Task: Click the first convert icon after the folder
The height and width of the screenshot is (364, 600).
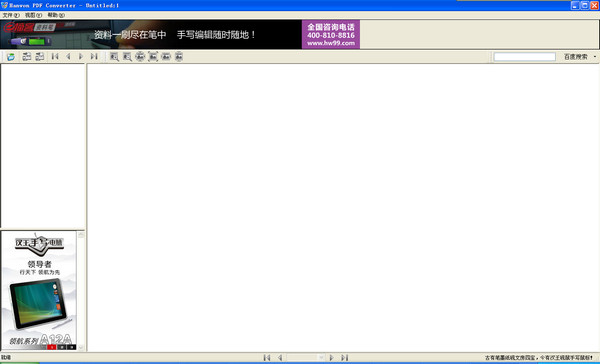Action: [x=26, y=57]
